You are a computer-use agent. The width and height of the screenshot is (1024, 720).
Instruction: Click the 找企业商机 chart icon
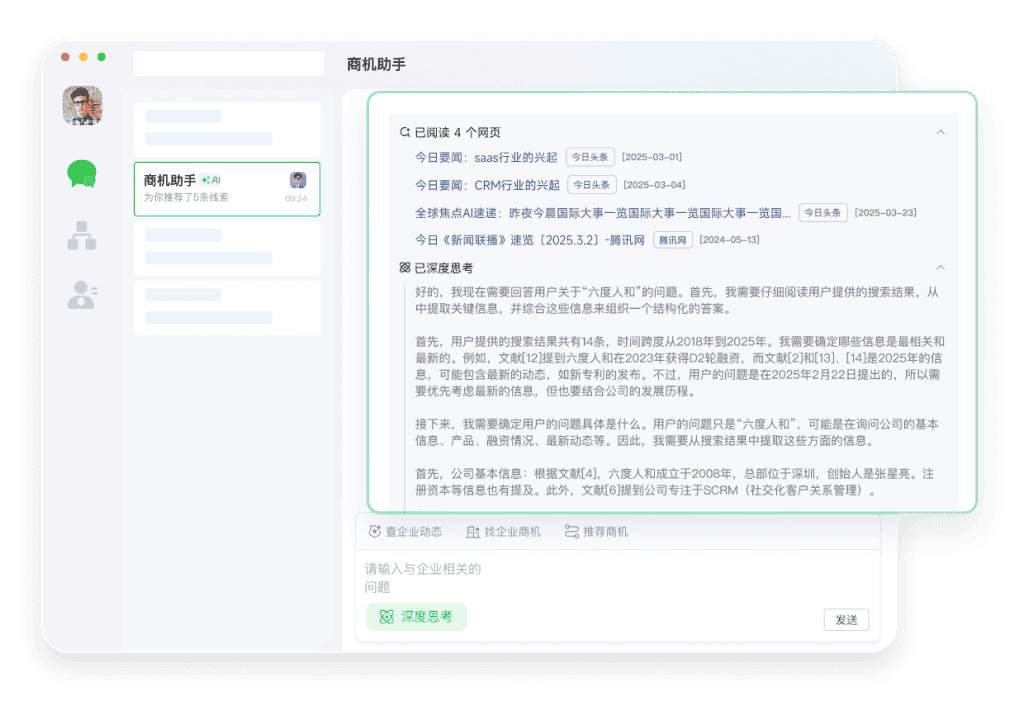[473, 532]
